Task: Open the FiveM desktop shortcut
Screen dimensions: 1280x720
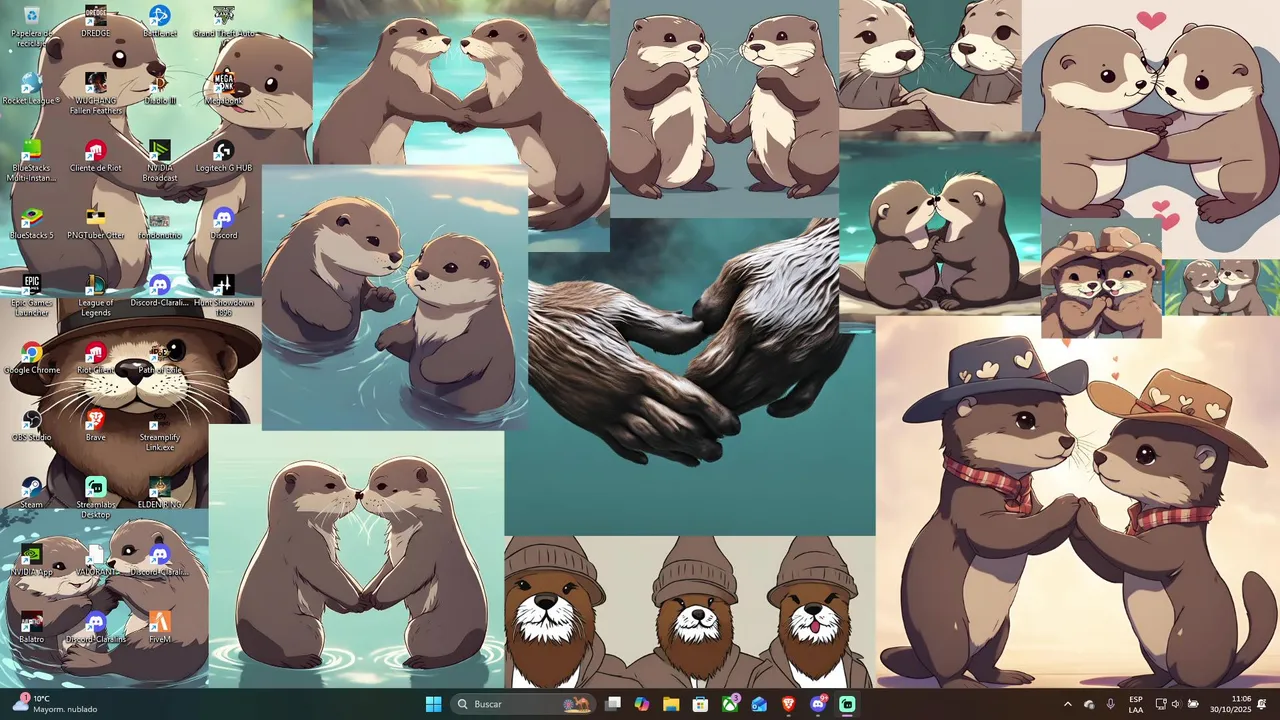Action: pyautogui.click(x=160, y=627)
